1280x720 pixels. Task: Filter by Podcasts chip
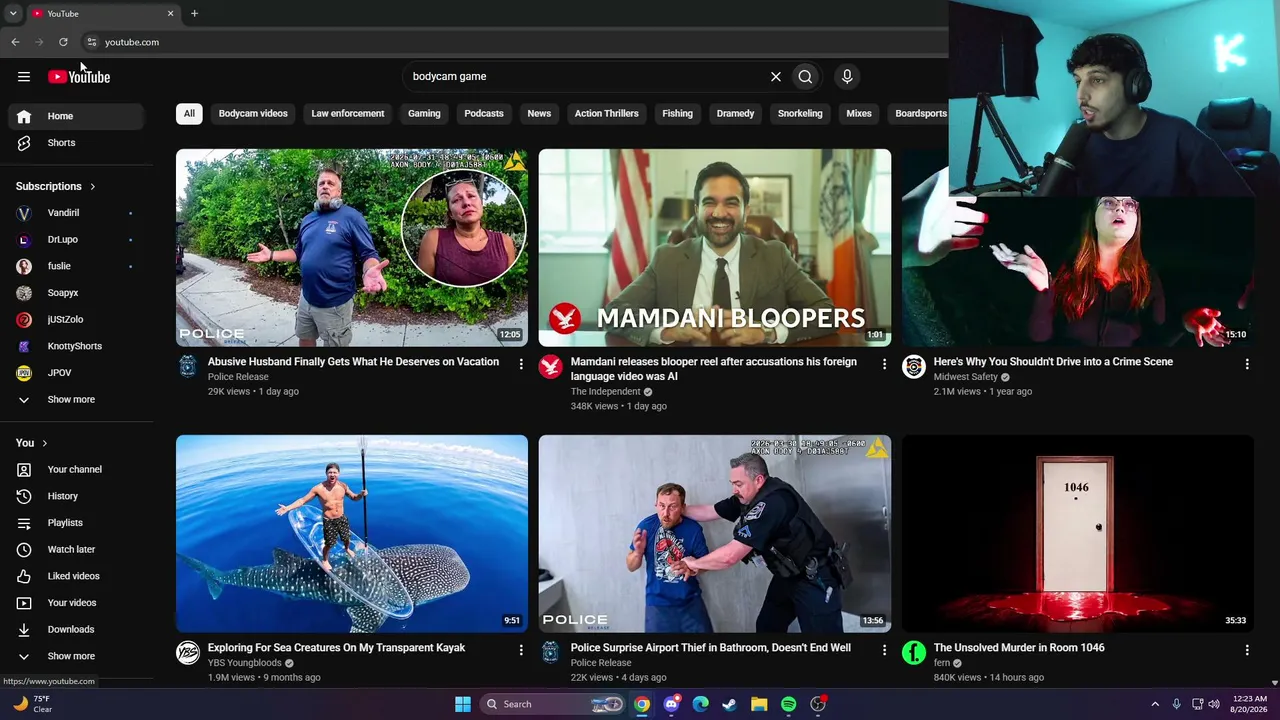click(x=484, y=114)
